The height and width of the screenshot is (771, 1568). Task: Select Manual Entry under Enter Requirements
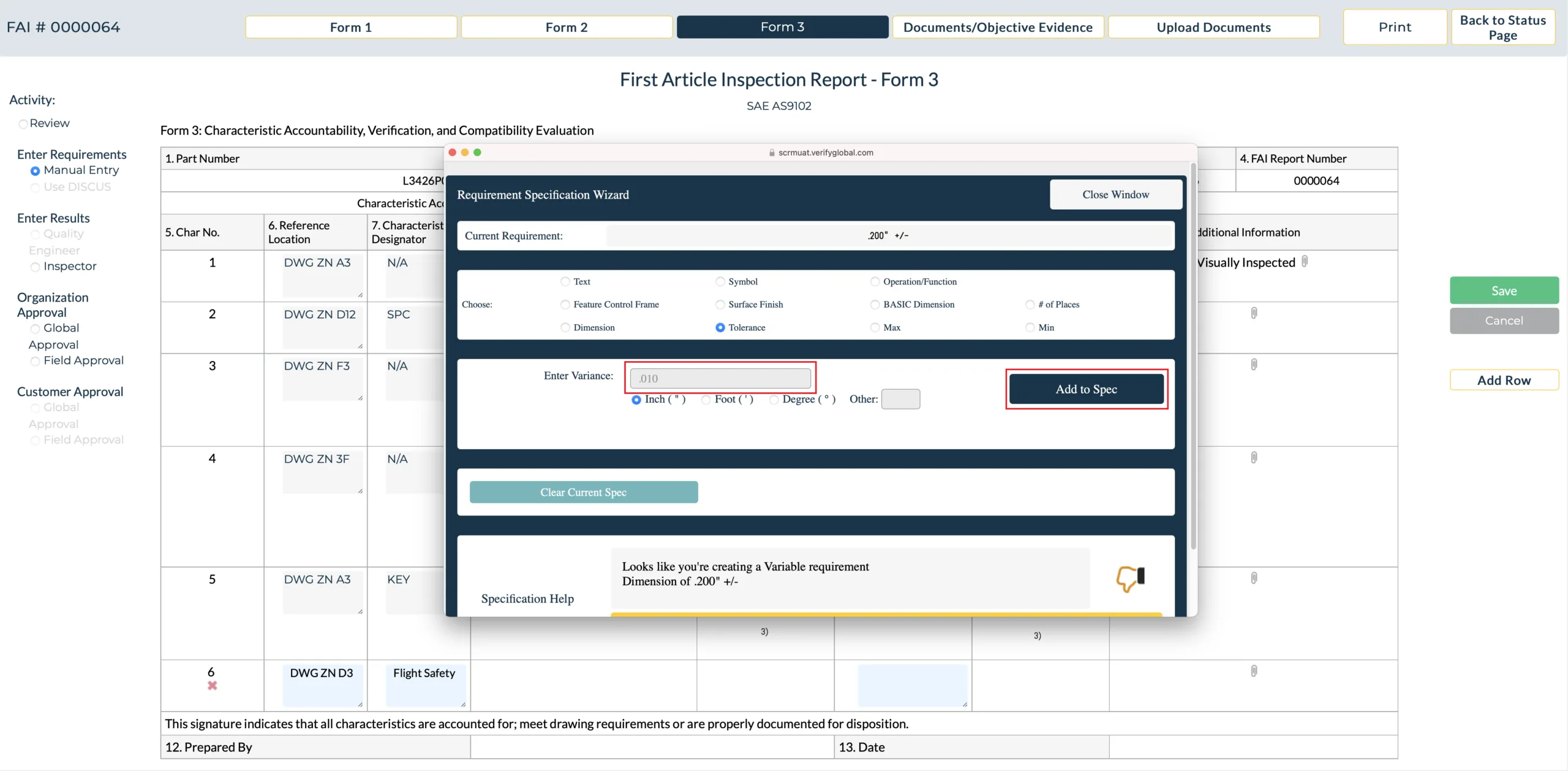[x=36, y=171]
